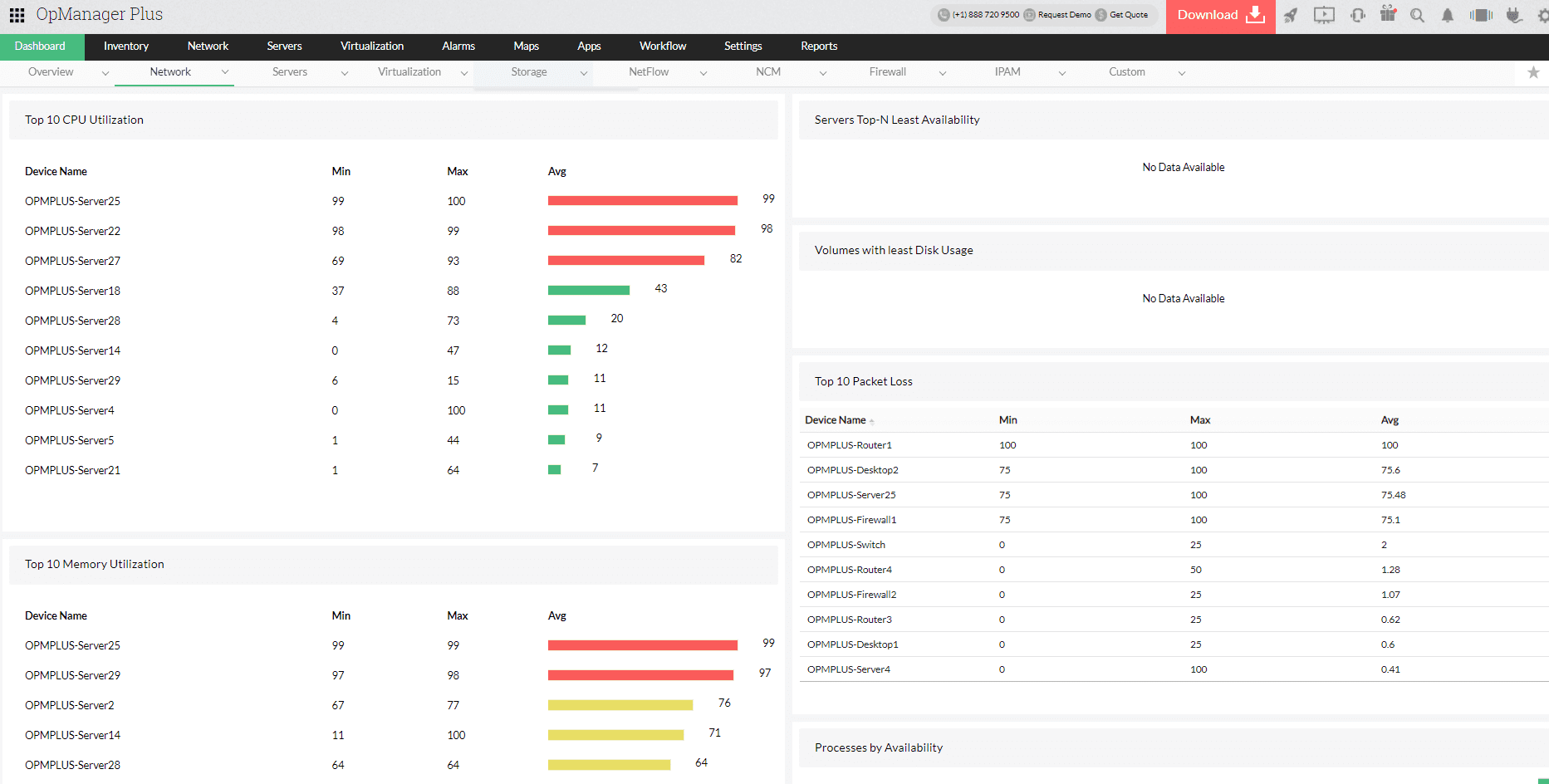Click the OPMPLUS-Server25 CPU average bar
The image size is (1549, 784).
(x=642, y=200)
